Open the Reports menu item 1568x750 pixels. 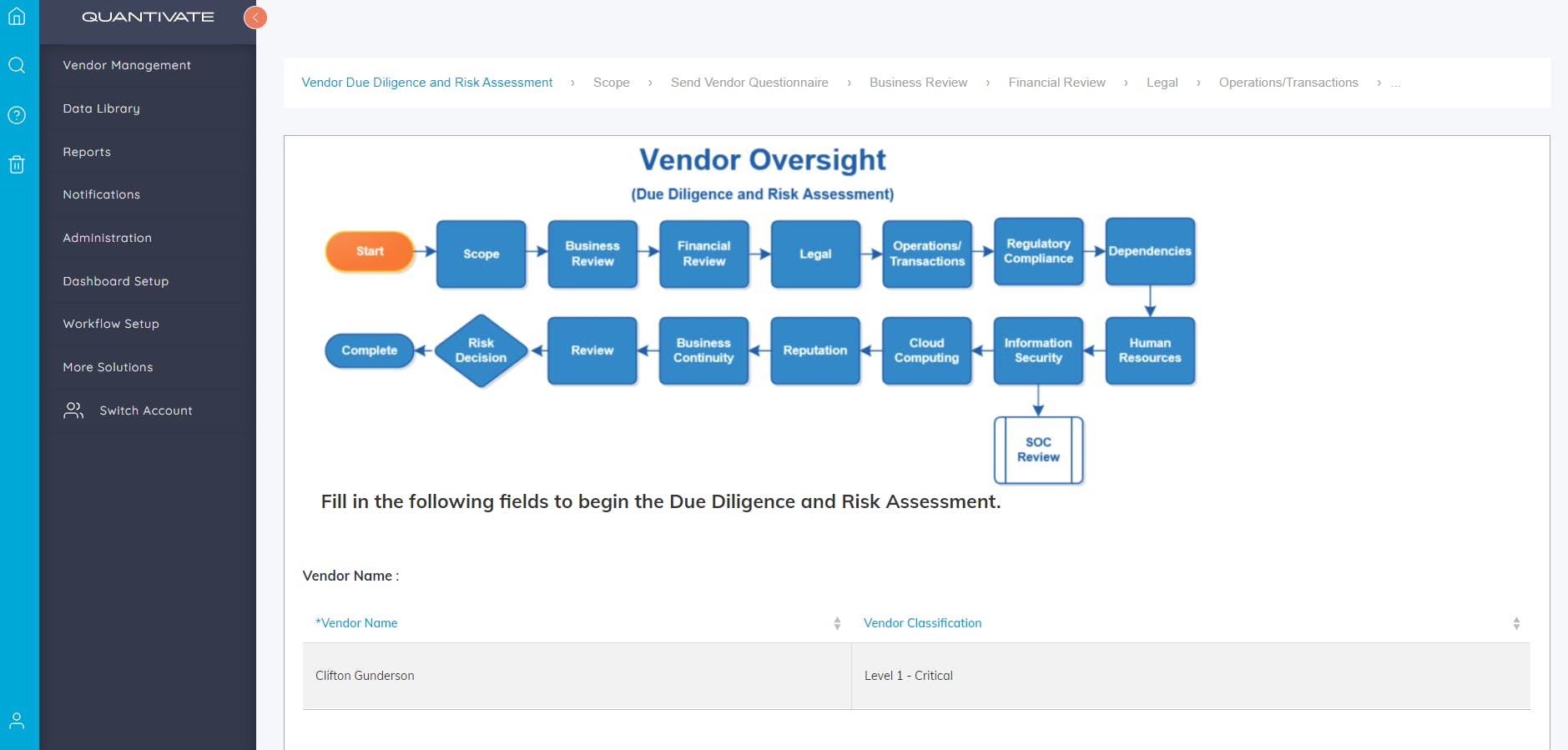[x=87, y=152]
